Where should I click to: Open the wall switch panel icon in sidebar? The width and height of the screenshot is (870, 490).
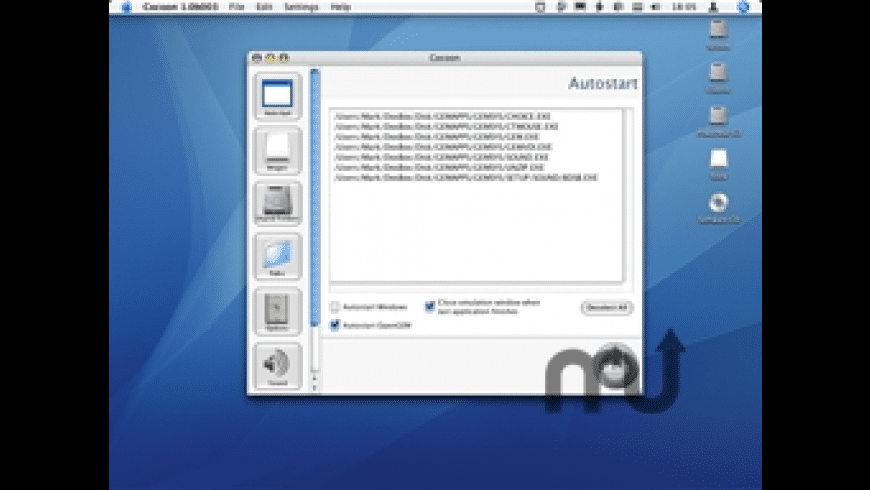pyautogui.click(x=277, y=311)
